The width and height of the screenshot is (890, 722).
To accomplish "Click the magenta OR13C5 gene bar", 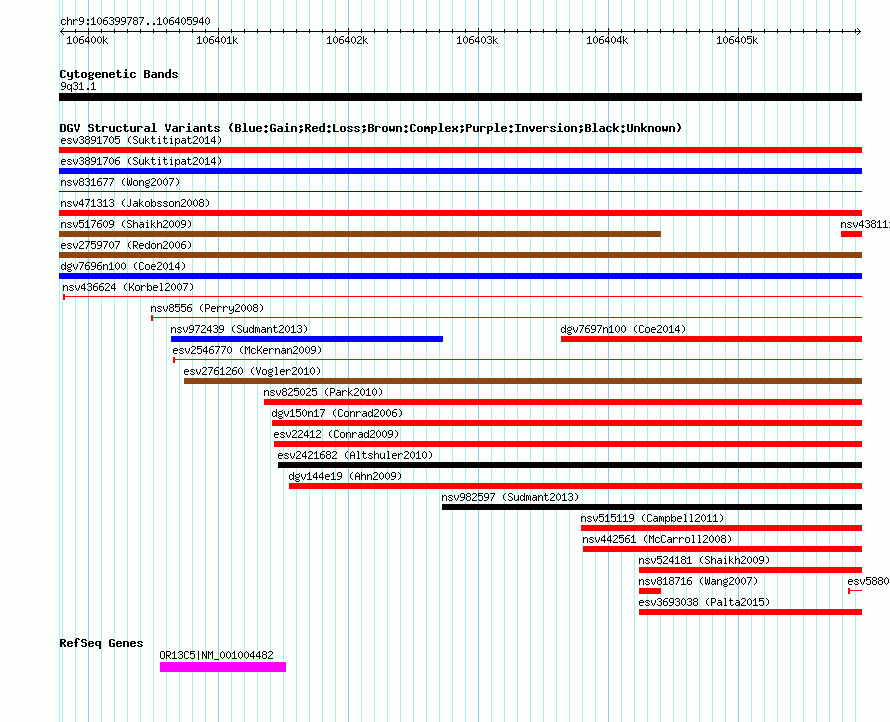I will pos(222,667).
